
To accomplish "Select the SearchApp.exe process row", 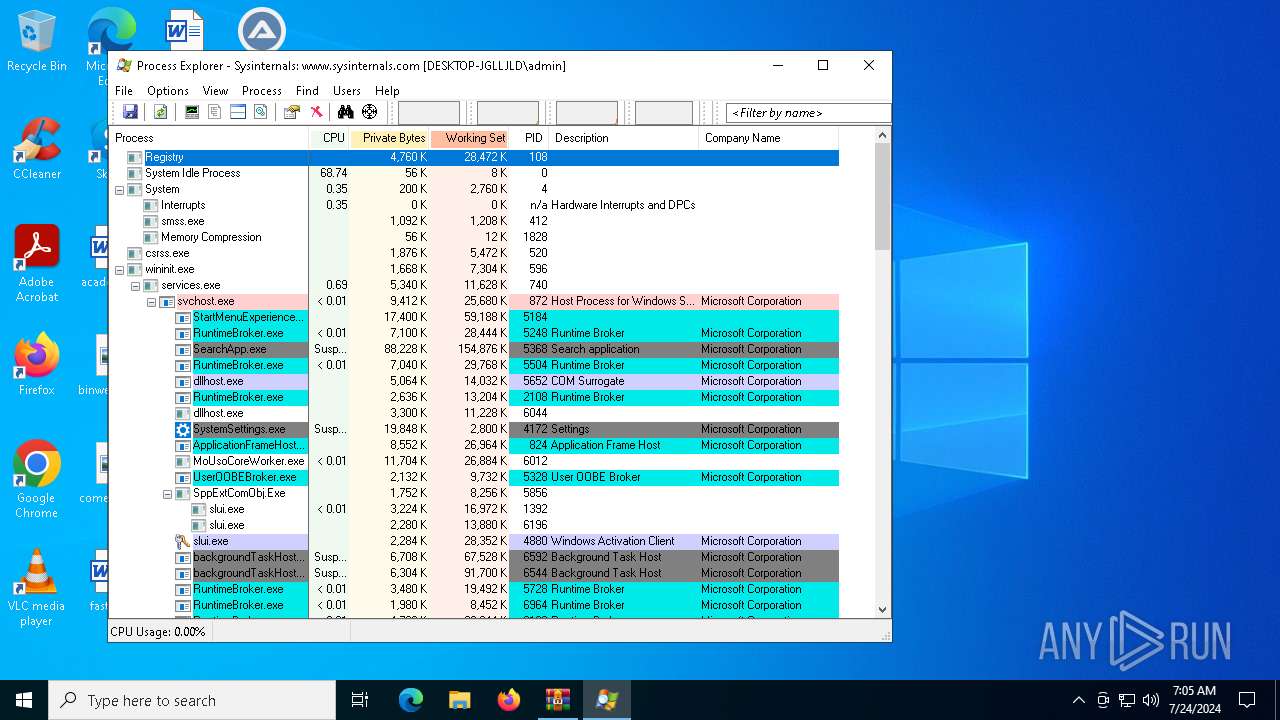I will click(474, 349).
